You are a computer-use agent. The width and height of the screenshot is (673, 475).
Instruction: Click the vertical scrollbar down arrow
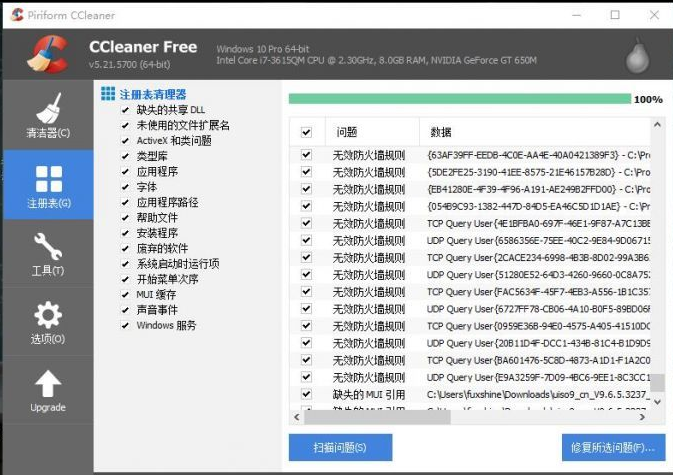(x=657, y=402)
